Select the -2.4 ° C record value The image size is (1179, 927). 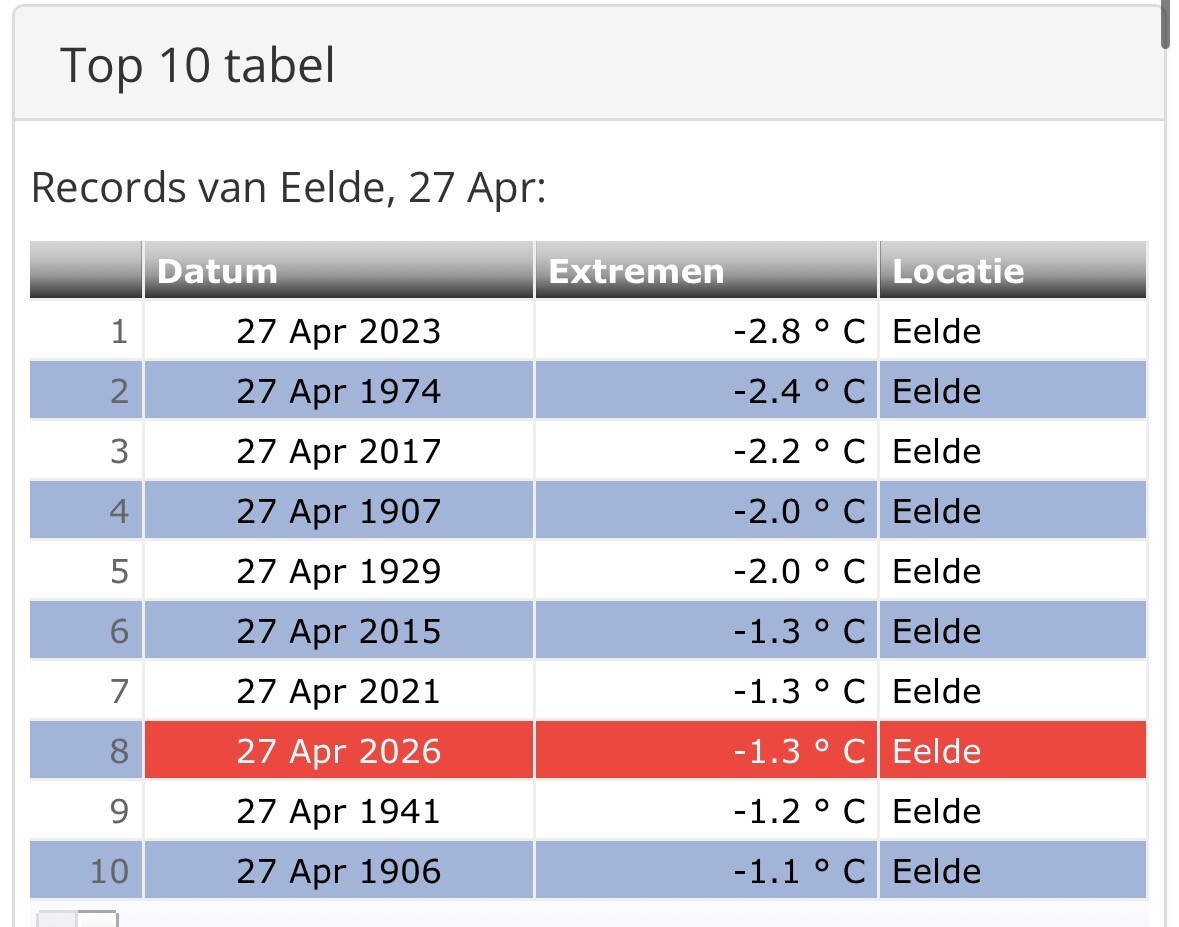[799, 391]
